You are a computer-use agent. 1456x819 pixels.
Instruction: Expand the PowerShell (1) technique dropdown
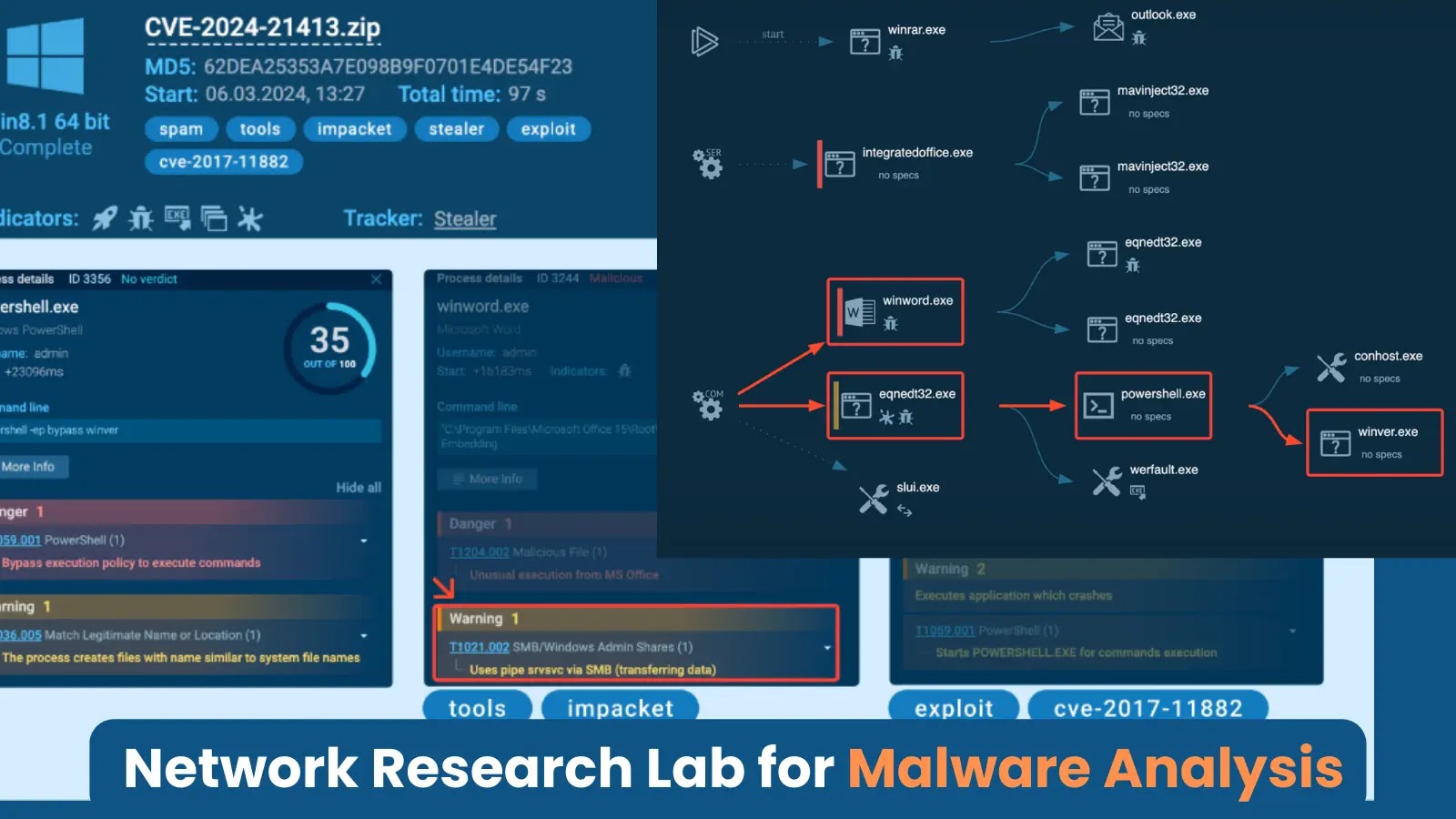[364, 541]
